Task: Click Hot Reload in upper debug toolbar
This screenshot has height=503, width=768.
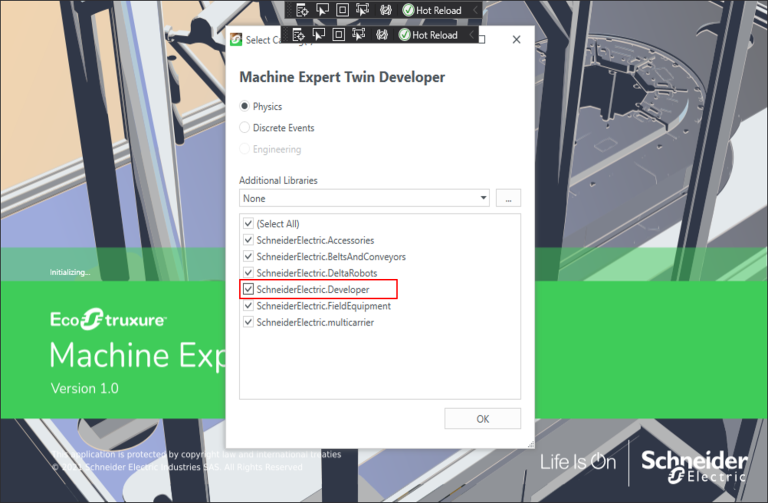Action: [x=432, y=10]
